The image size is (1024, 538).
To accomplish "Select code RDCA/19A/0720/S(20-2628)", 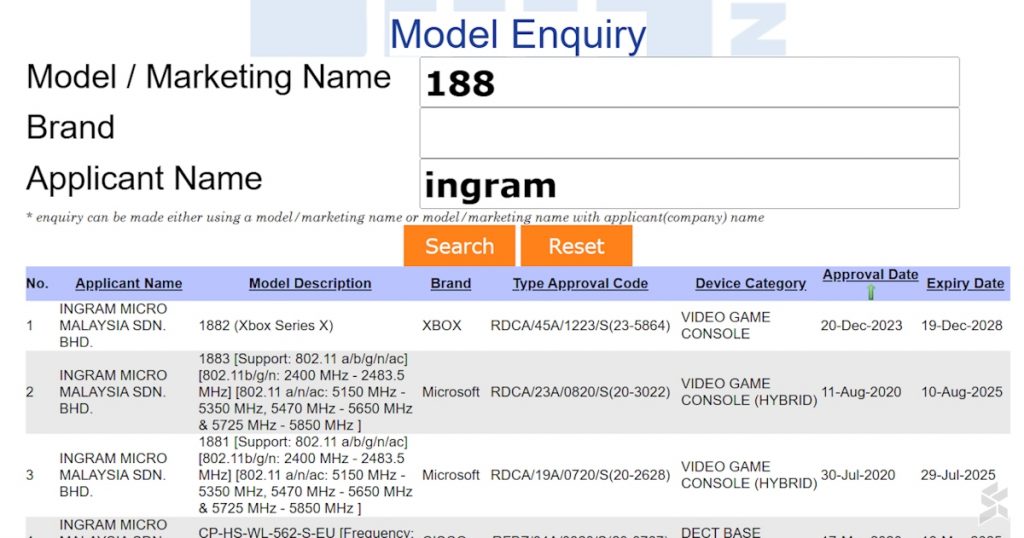I will pyautogui.click(x=580, y=475).
